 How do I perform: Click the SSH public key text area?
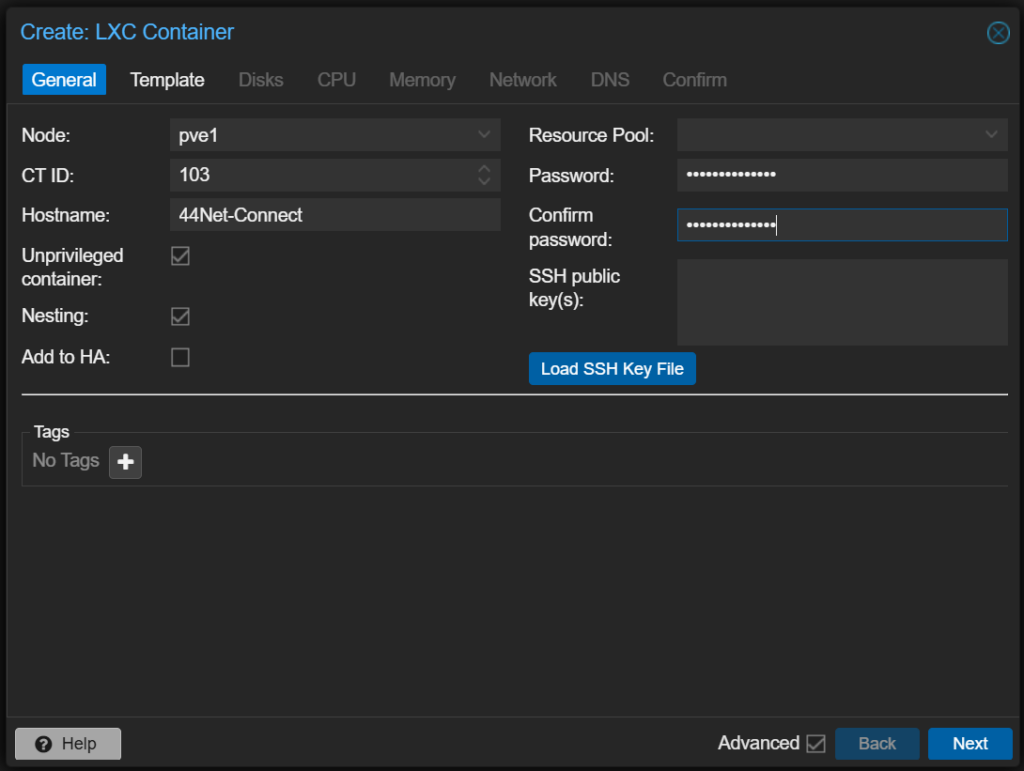(842, 302)
